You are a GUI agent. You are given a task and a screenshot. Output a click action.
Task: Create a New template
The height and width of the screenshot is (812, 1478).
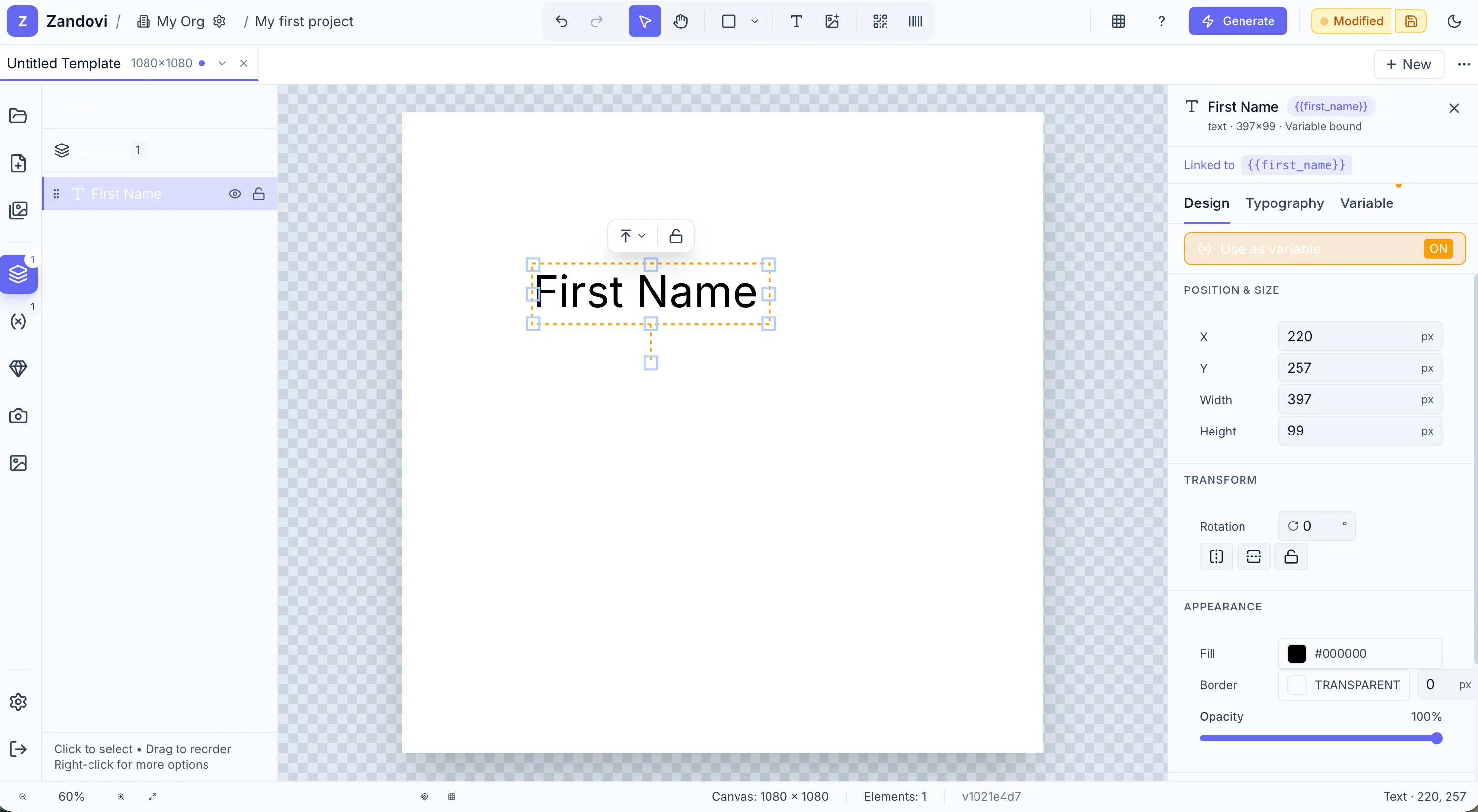[x=1409, y=64]
